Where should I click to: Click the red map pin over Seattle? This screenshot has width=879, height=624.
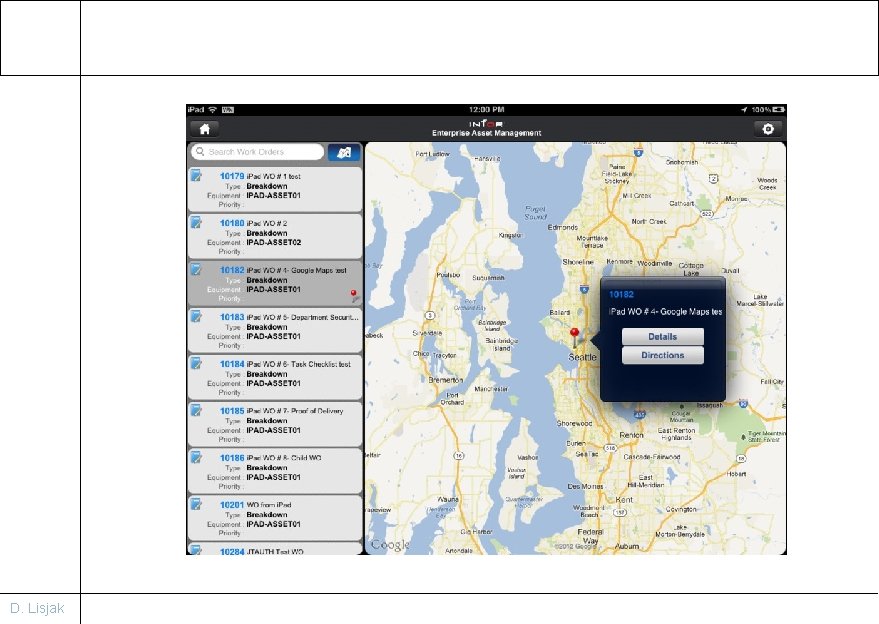pyautogui.click(x=575, y=338)
